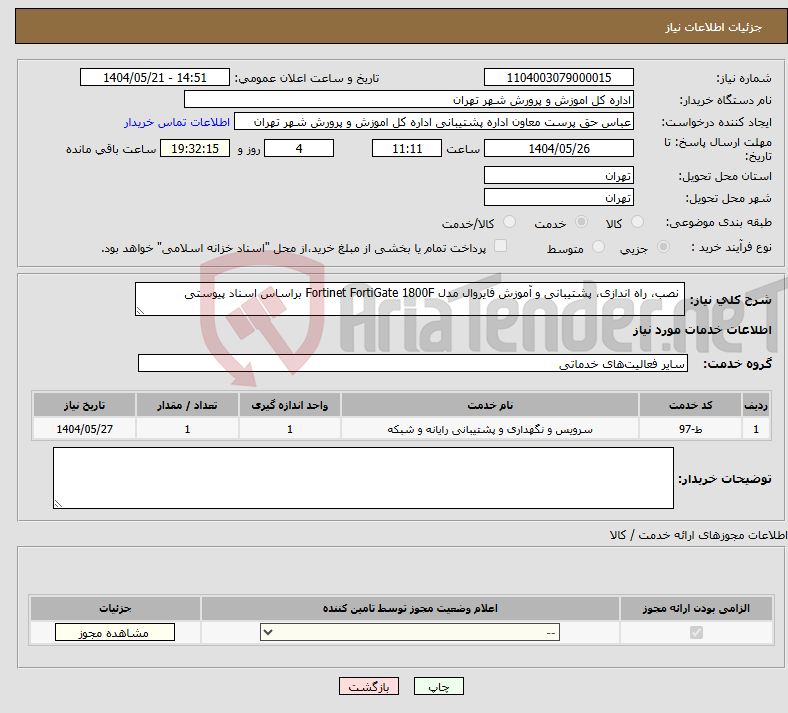
Task: Click inside توضیحات خریدار text box
Action: [x=363, y=478]
